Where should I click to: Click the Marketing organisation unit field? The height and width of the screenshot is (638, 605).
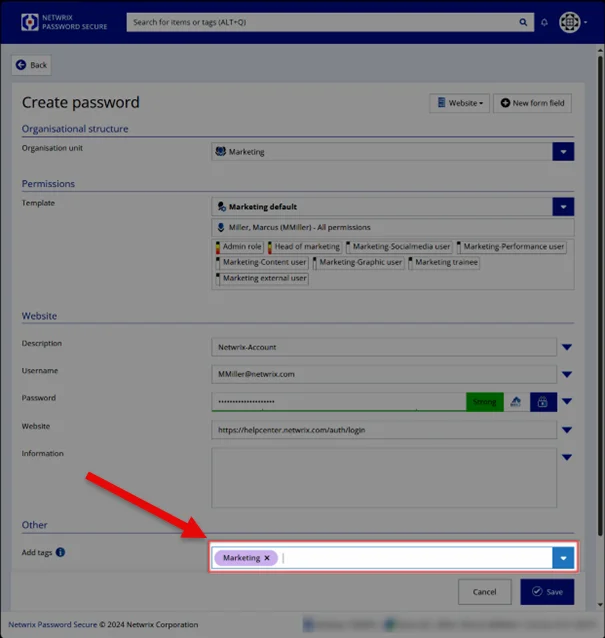coord(382,152)
